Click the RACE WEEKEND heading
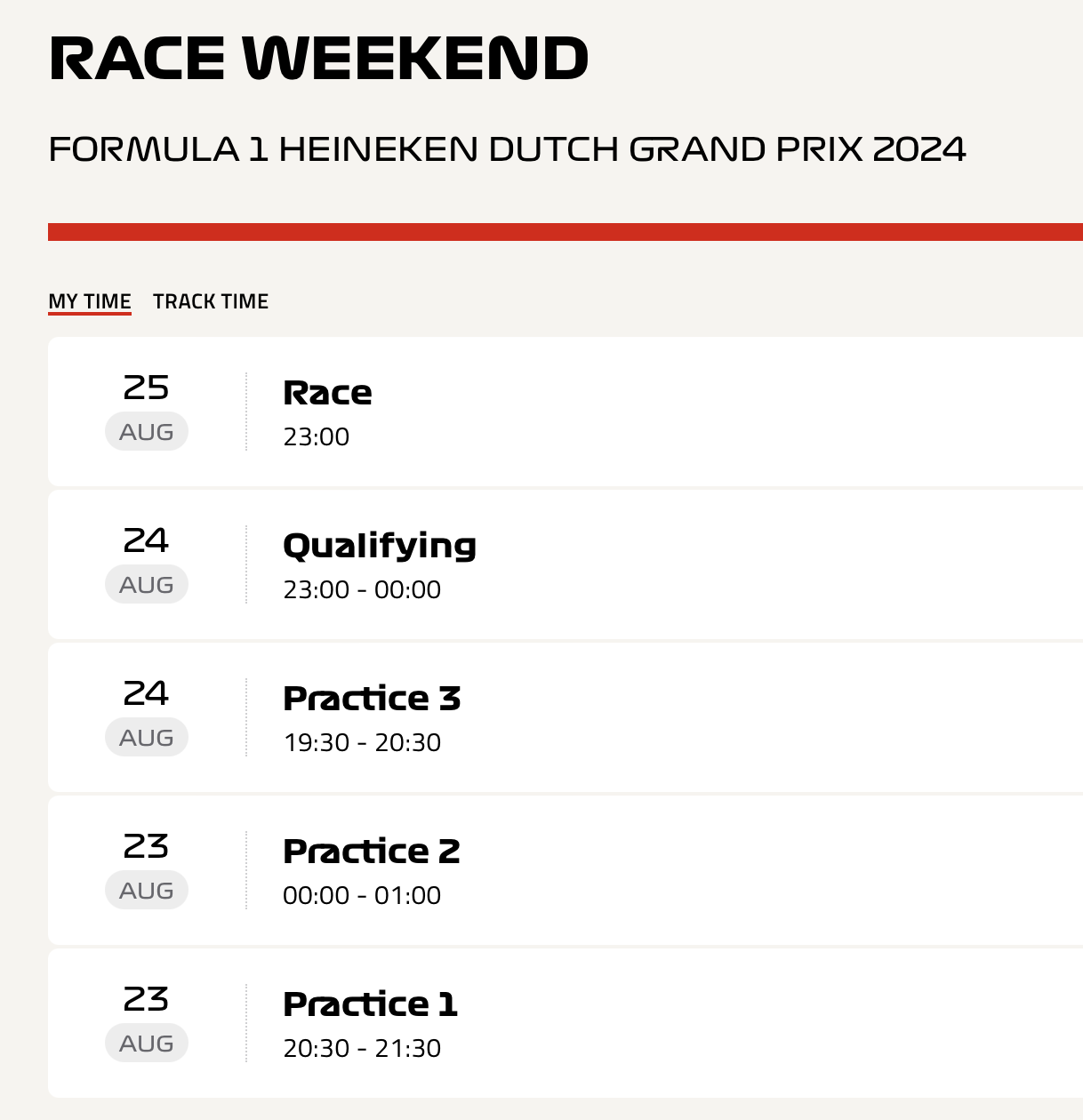Image resolution: width=1083 pixels, height=1120 pixels. (x=318, y=59)
